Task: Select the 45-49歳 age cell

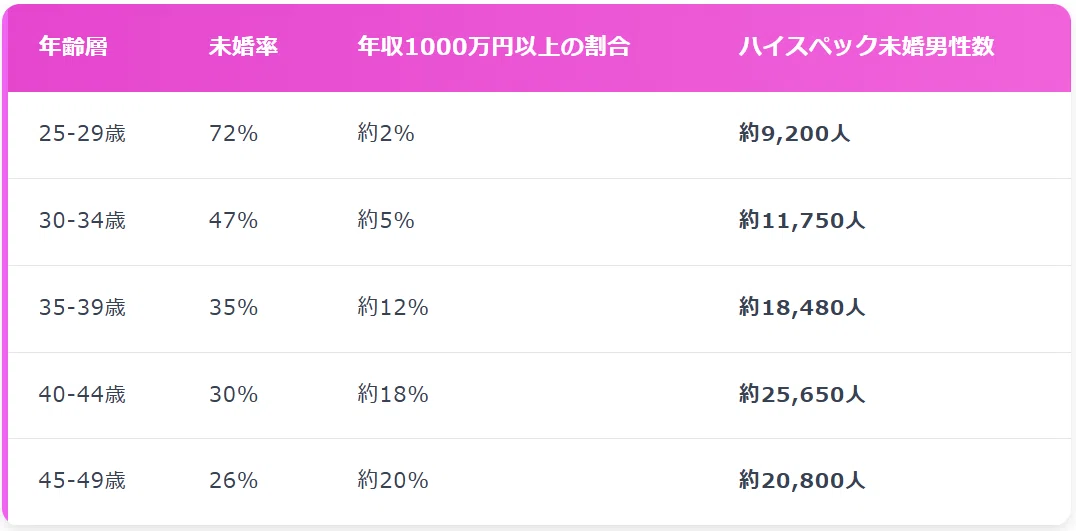Action: click(82, 481)
